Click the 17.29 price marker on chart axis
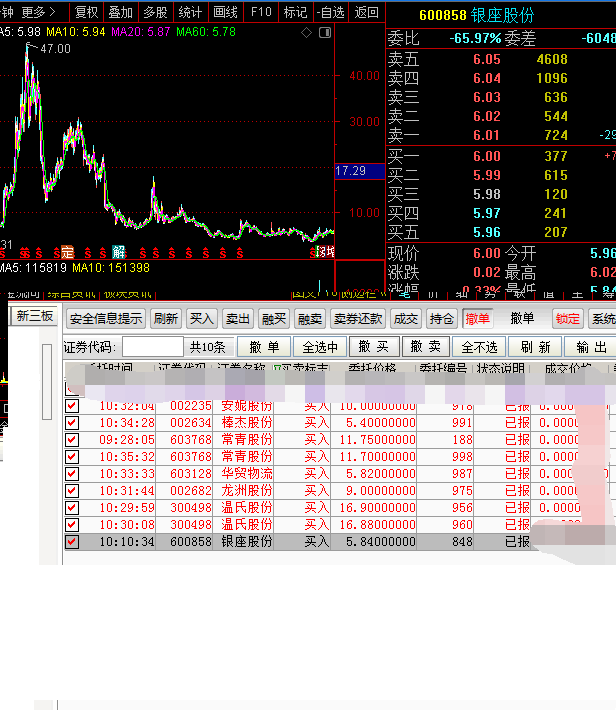 click(360, 171)
